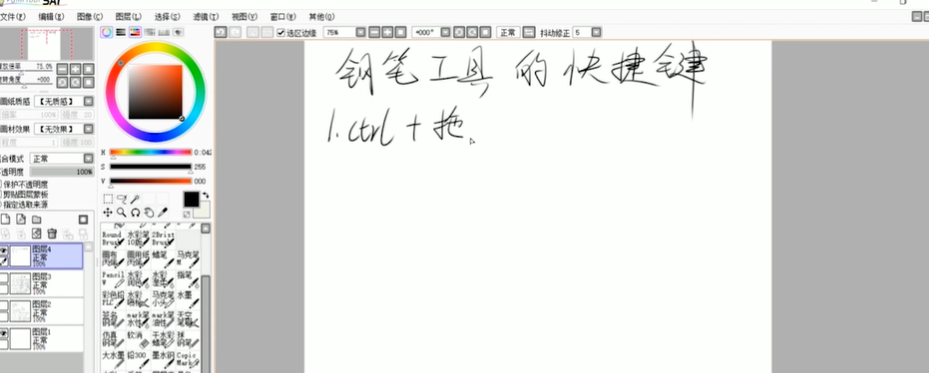Open the rotation angle dropdown in toolbar
929x373 pixels.
point(445,32)
